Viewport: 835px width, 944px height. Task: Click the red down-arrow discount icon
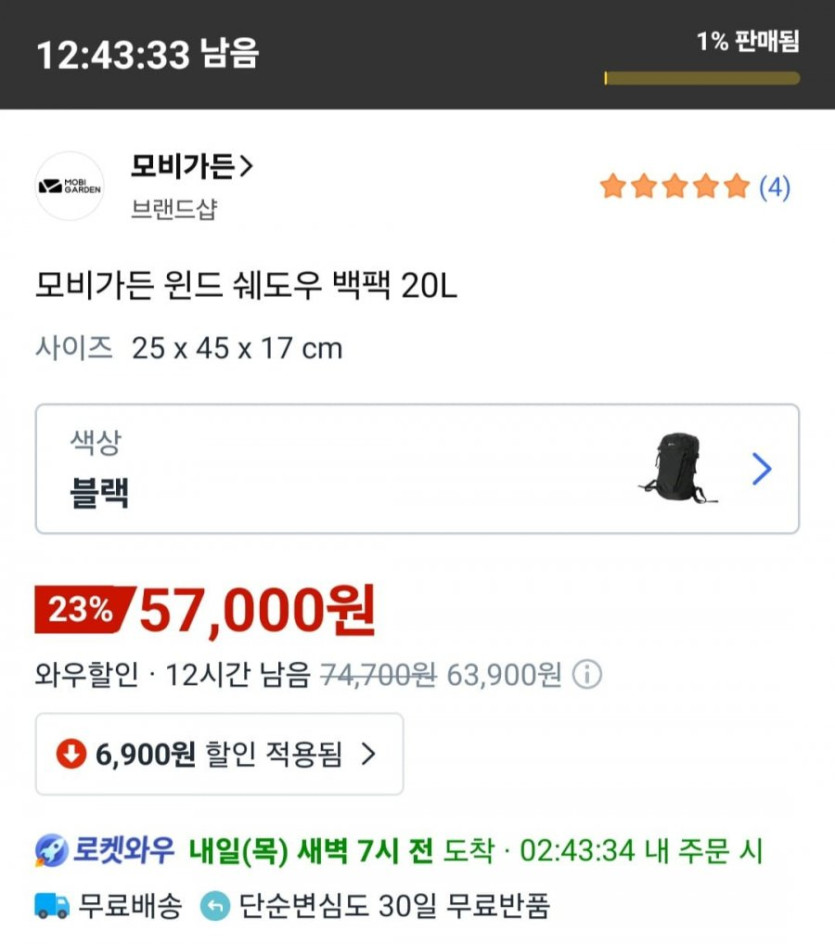pyautogui.click(x=71, y=754)
